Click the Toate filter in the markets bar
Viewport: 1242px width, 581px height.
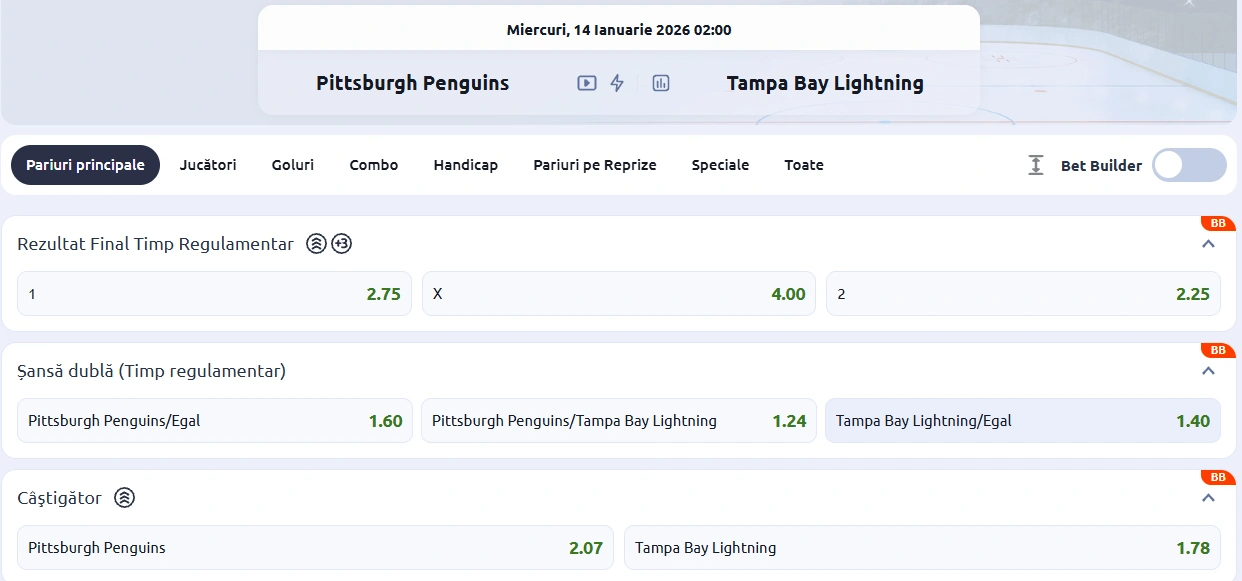[x=803, y=165]
